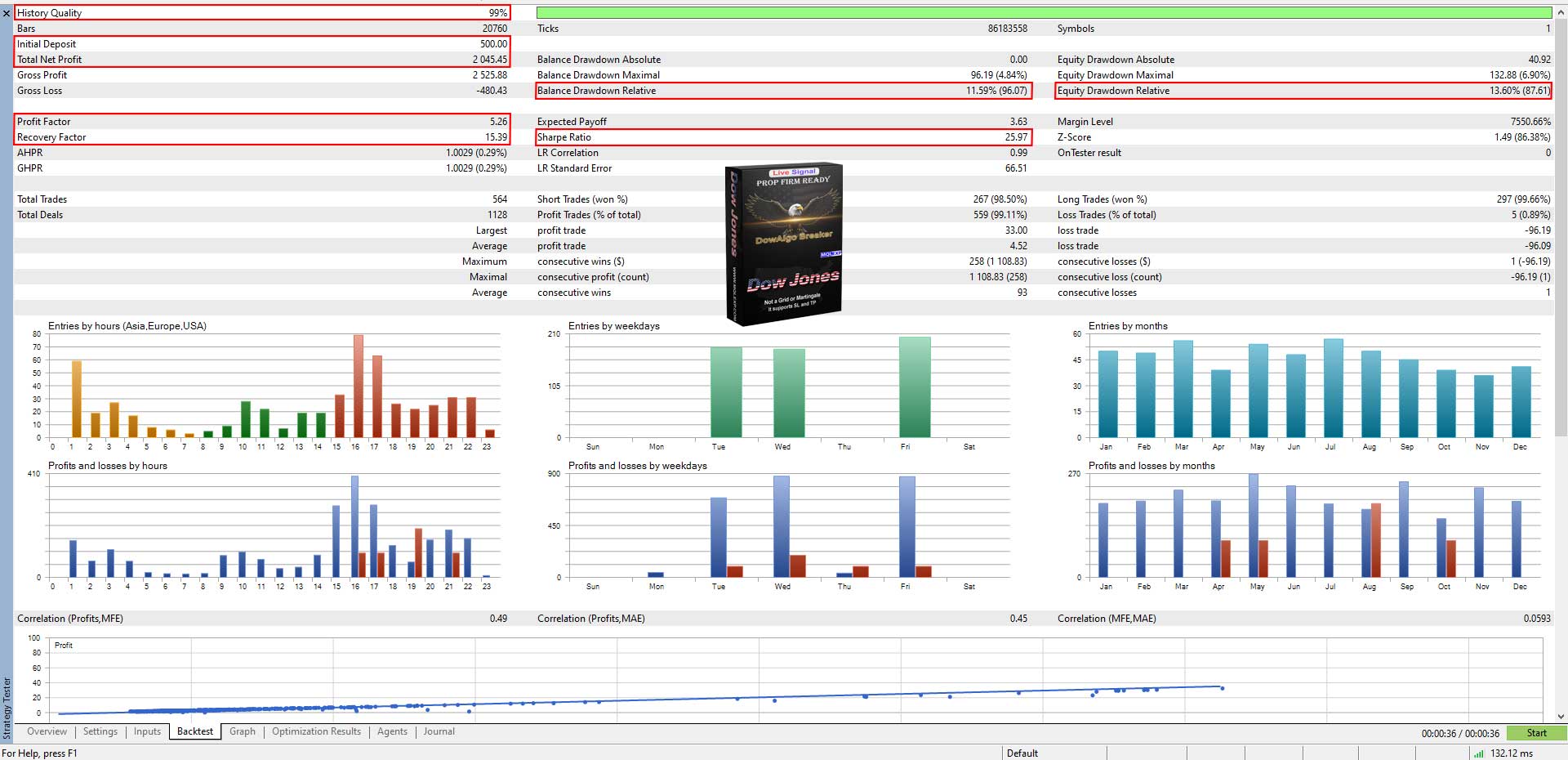This screenshot has width=1568, height=760.
Task: Click the scrollbar down arrow
Action: pyautogui.click(x=1561, y=717)
